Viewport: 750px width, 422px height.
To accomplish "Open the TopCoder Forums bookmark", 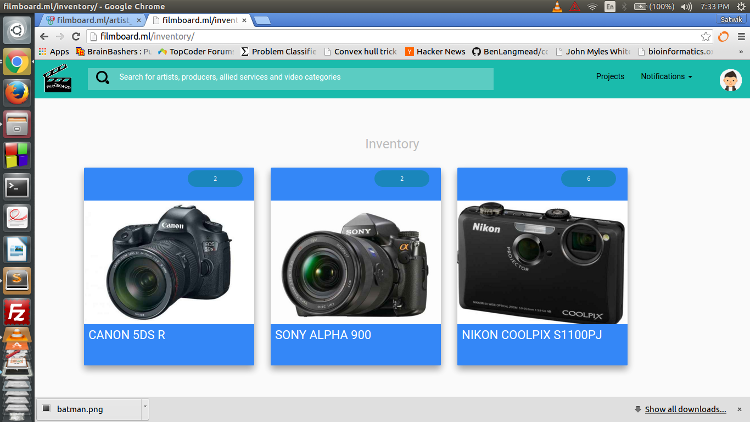I will tap(196, 51).
